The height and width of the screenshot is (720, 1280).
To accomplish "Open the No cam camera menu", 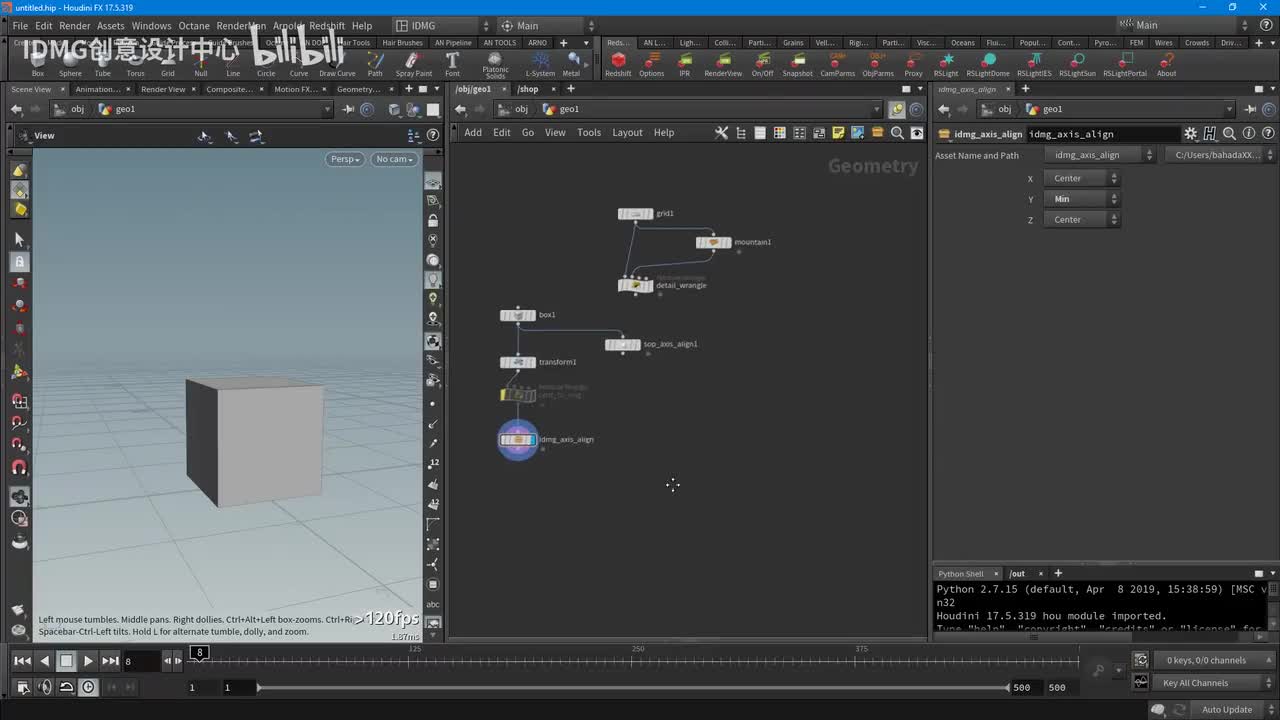I will click(x=394, y=159).
